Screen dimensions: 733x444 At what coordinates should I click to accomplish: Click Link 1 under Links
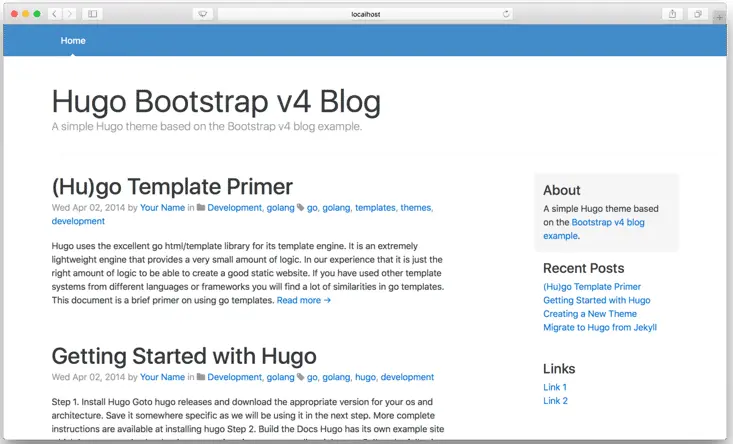point(555,387)
